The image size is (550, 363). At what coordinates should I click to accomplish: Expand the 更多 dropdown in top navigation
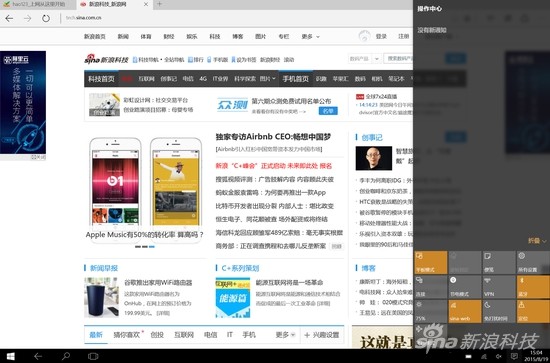310,36
